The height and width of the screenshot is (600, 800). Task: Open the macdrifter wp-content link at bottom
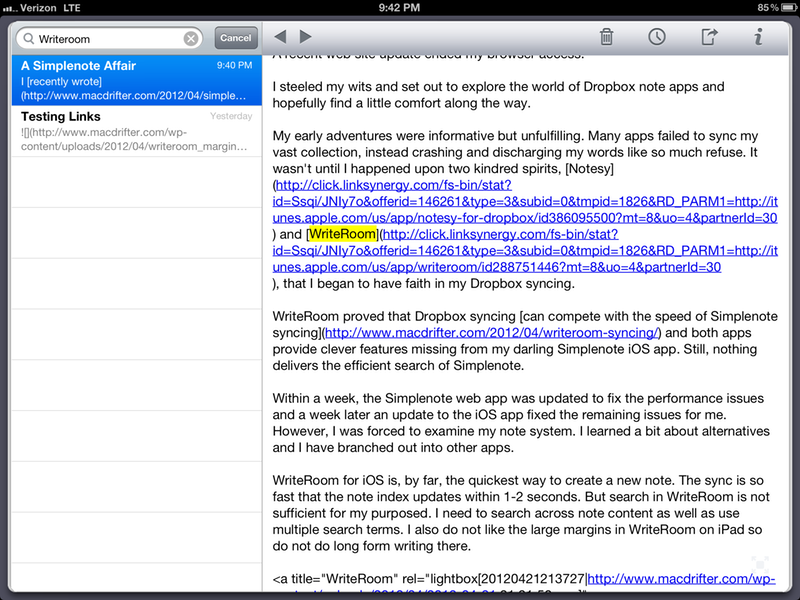click(x=681, y=579)
